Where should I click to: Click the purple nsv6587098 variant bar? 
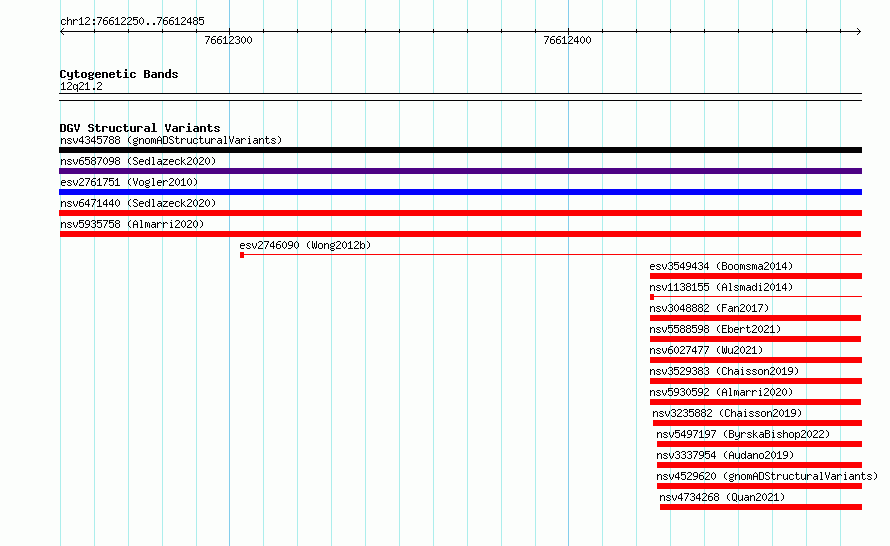460,171
